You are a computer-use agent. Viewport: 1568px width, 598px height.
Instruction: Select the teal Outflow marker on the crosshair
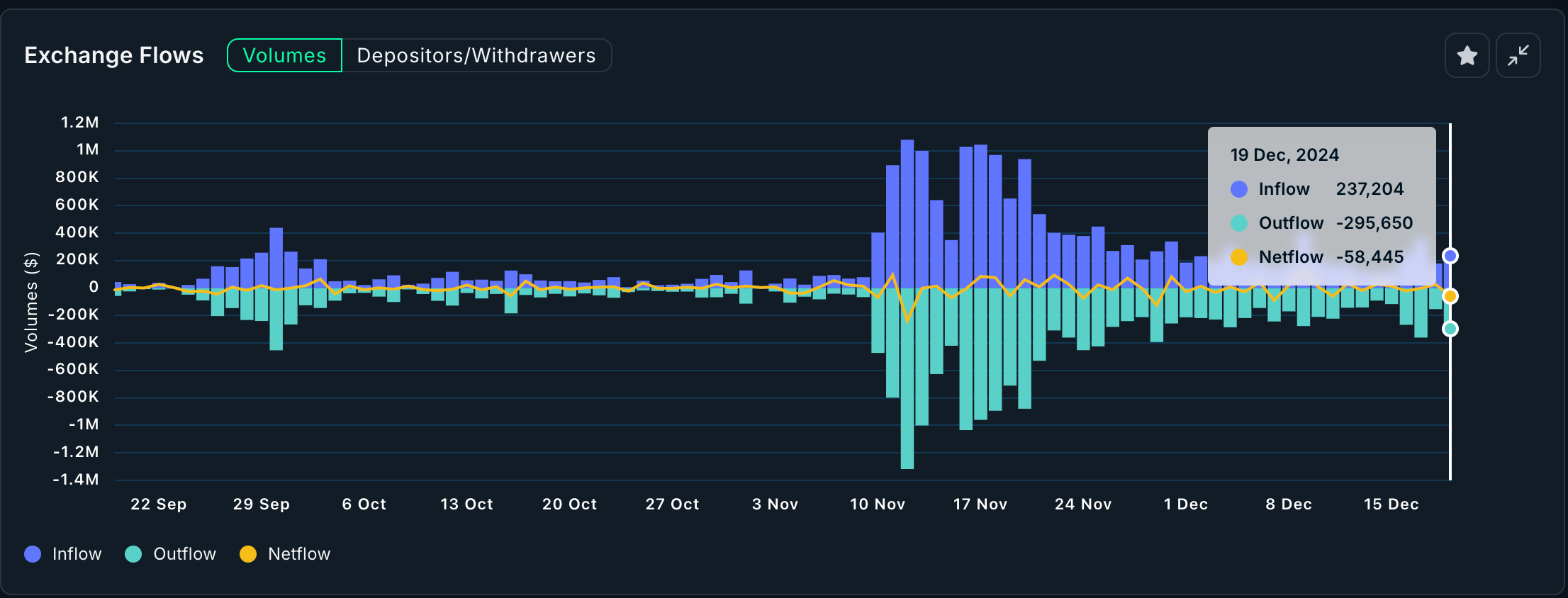pyautogui.click(x=1450, y=329)
